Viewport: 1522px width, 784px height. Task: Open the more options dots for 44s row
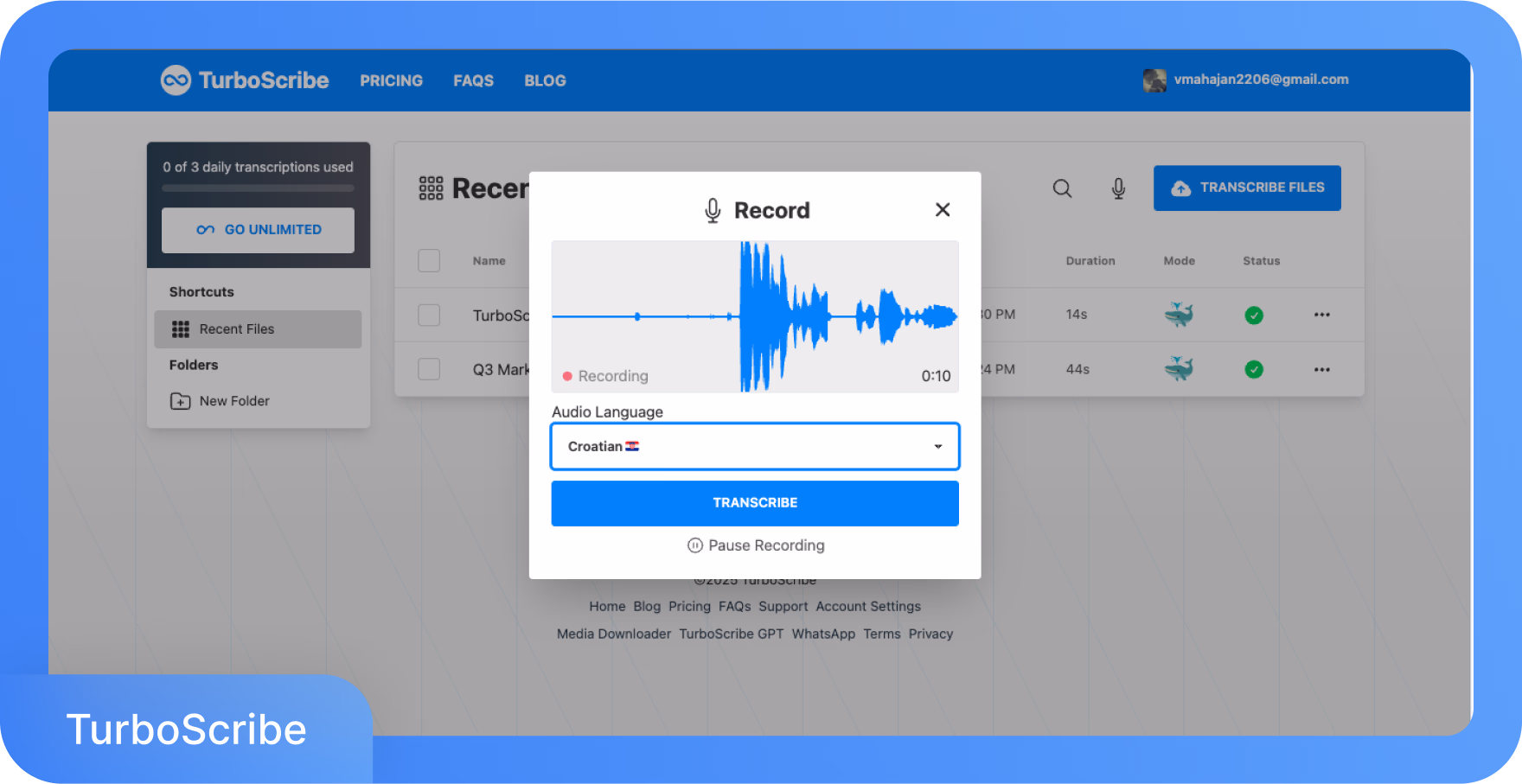[x=1321, y=369]
